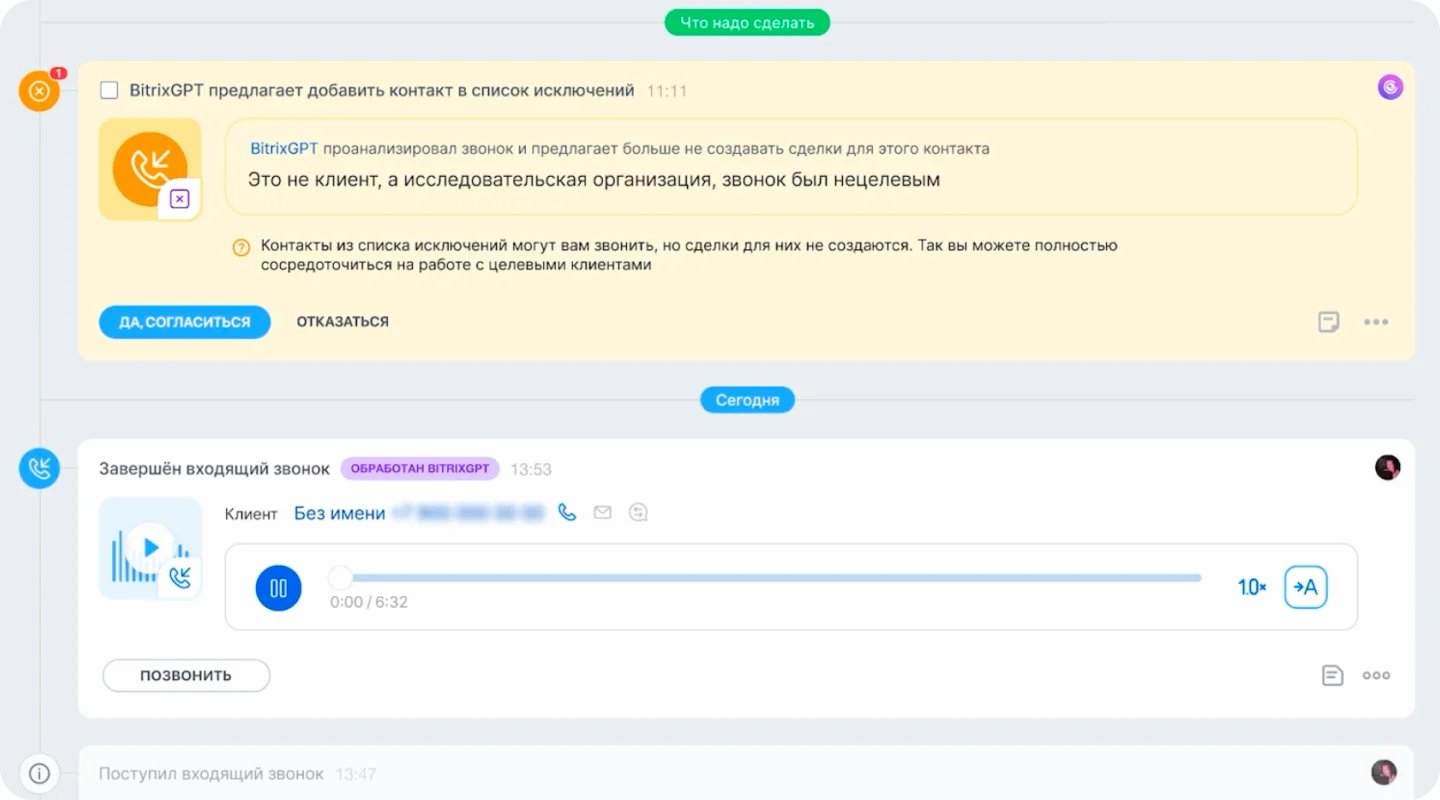The image size is (1440, 800).
Task: Open the client link Без имени
Action: coord(340,513)
